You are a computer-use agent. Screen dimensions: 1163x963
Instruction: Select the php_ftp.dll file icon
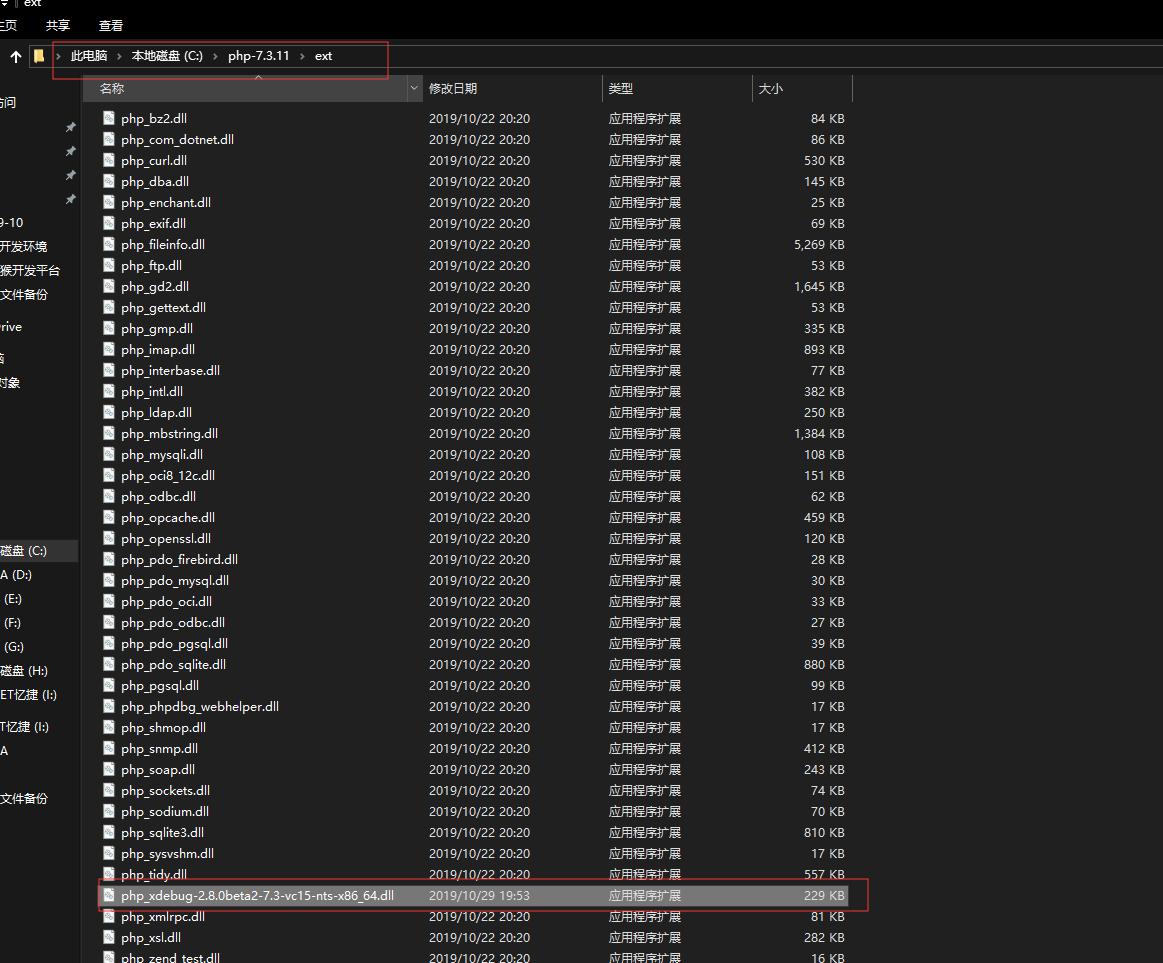point(108,265)
